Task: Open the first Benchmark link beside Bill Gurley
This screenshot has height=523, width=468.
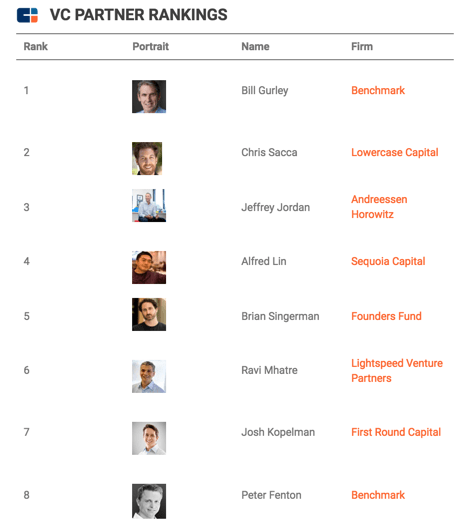Action: tap(378, 90)
